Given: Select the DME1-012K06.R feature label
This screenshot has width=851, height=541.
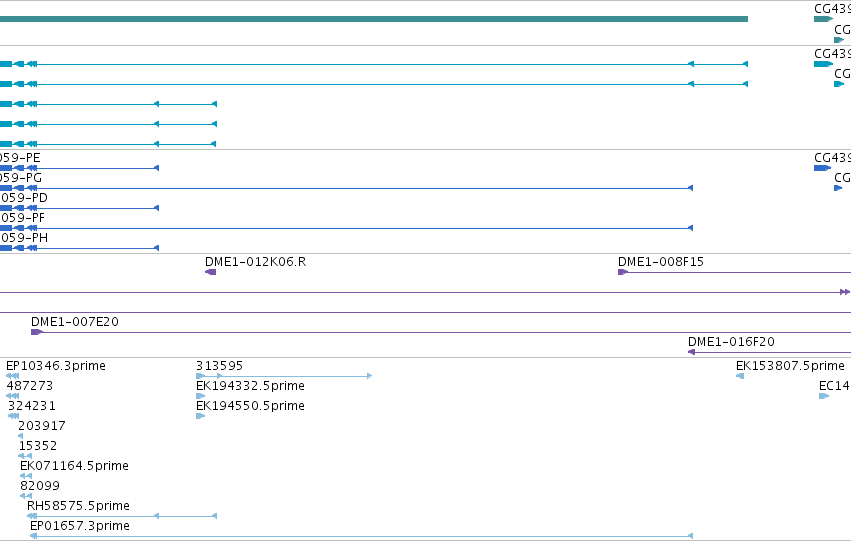Looking at the screenshot, I should click(x=255, y=262).
